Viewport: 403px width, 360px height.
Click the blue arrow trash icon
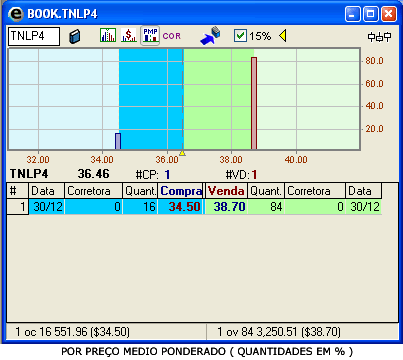[x=210, y=35]
